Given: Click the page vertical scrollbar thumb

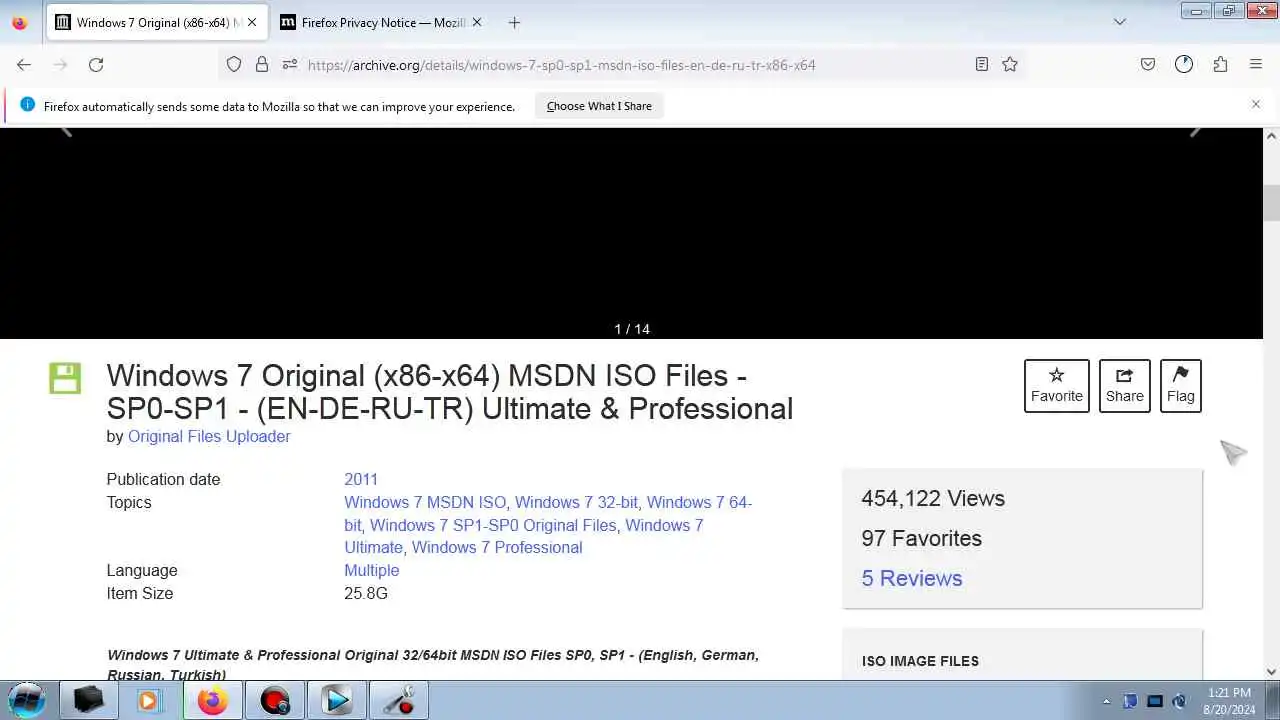Looking at the screenshot, I should click(1271, 203).
